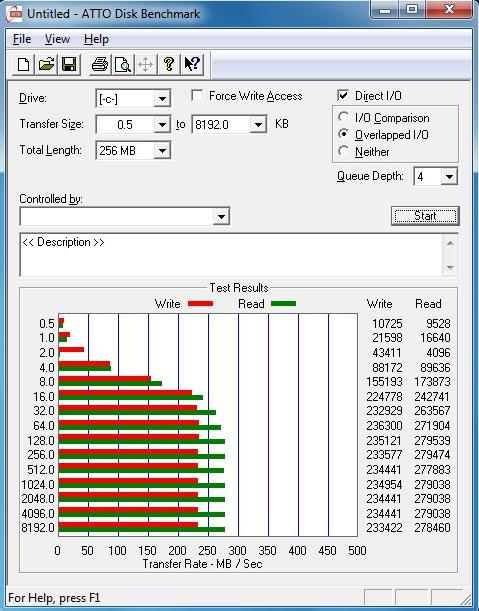Enable Force Write Access checkbox
This screenshot has width=479, height=611.
coord(197,95)
